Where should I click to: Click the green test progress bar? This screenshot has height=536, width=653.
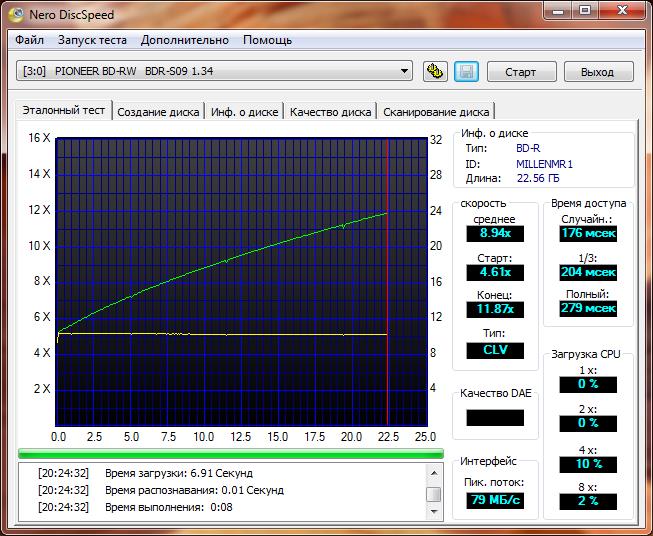[230, 453]
